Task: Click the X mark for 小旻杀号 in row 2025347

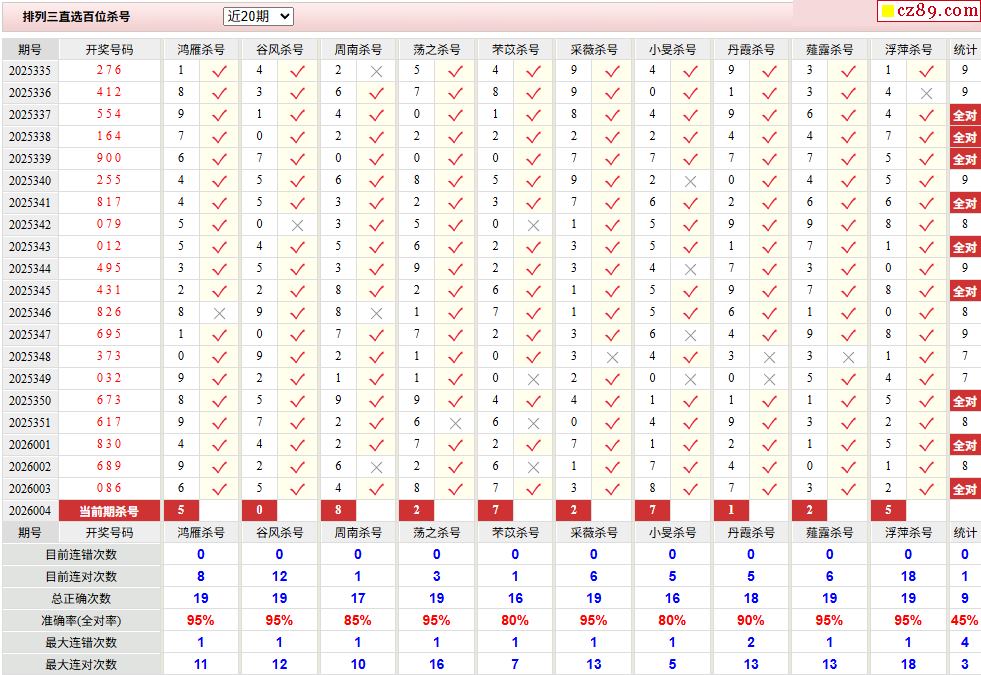Action: coord(690,335)
